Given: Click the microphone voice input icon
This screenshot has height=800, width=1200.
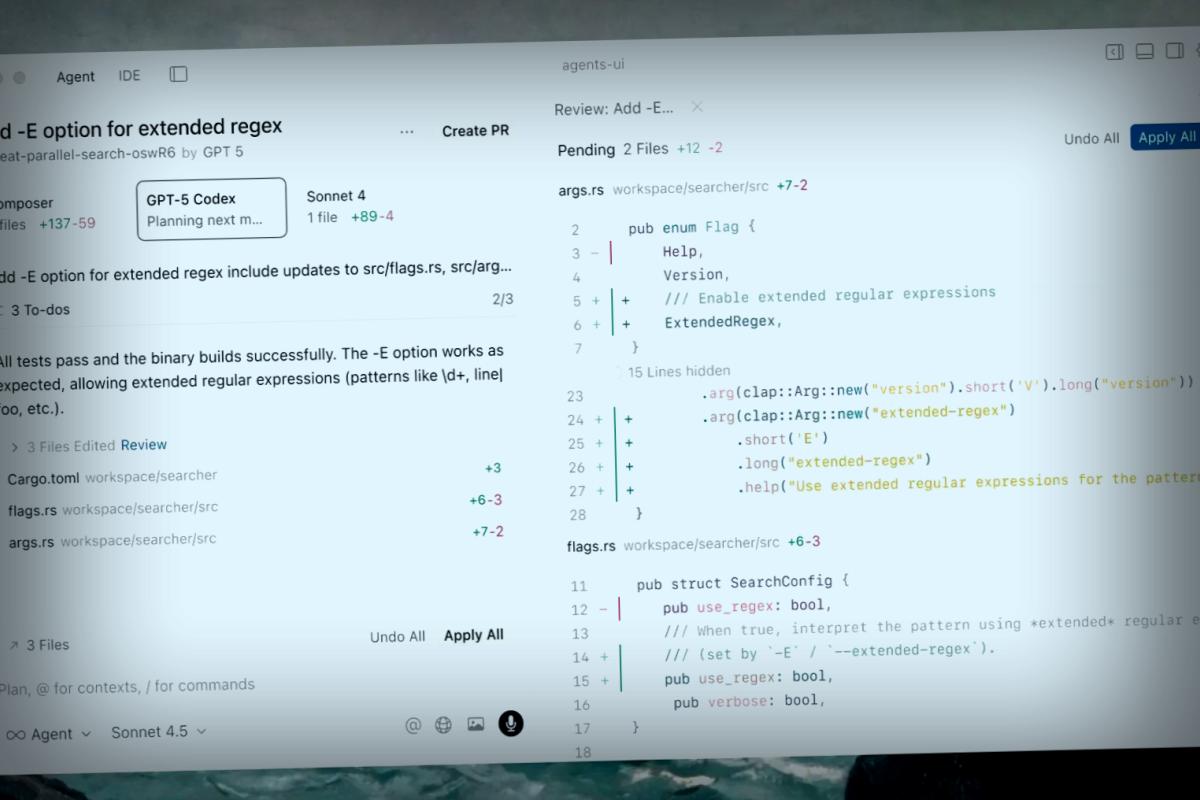Looking at the screenshot, I should 511,724.
